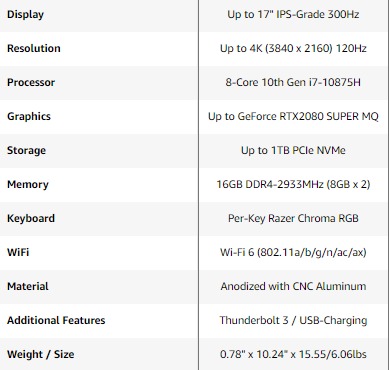Image resolution: width=389 pixels, height=370 pixels.
Task: Select the 'Up to 1TB PCIe NVMe' value
Action: [293, 150]
